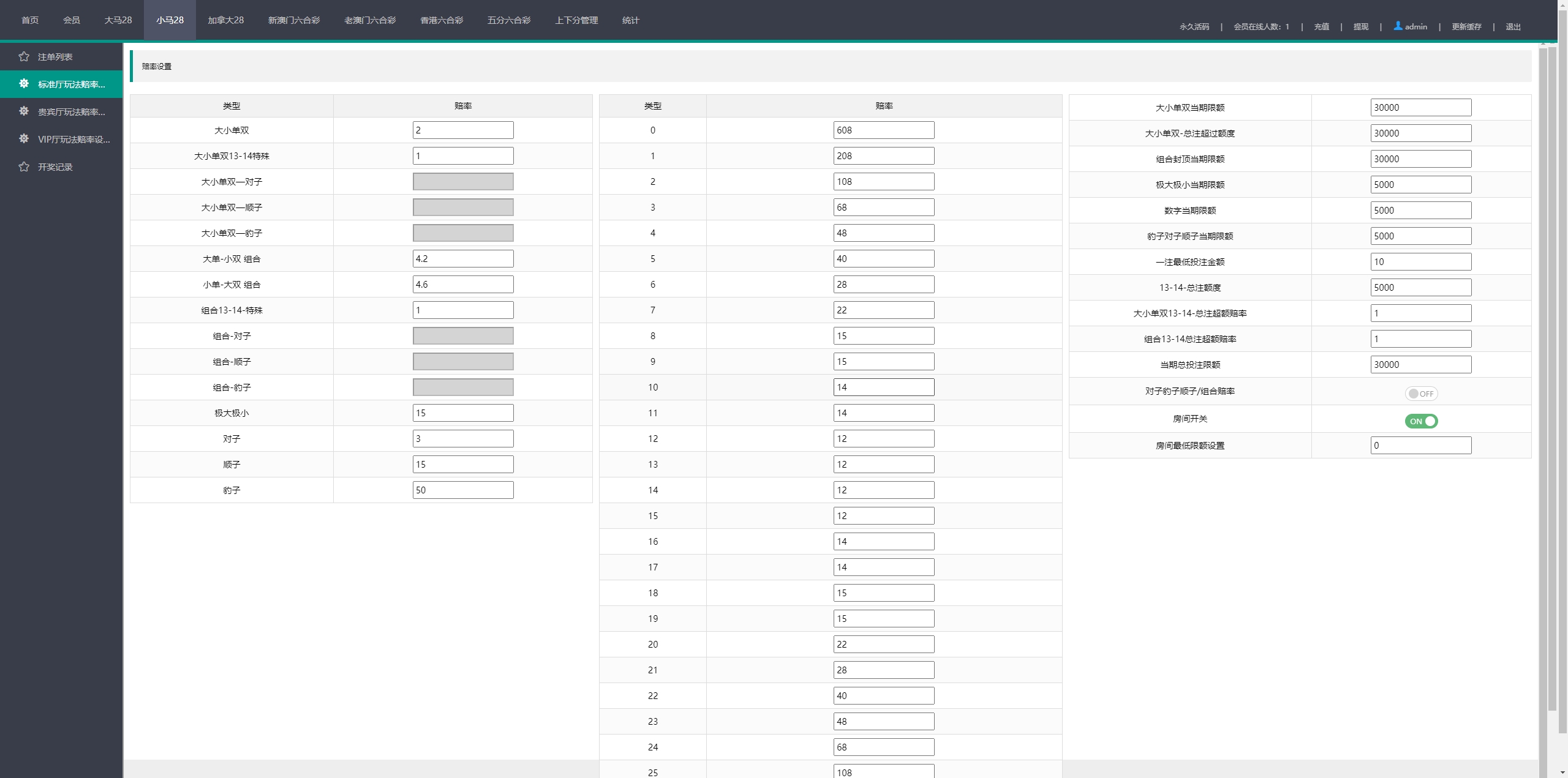Click the gear icon beside 标准厅玩法赔率

(24, 84)
